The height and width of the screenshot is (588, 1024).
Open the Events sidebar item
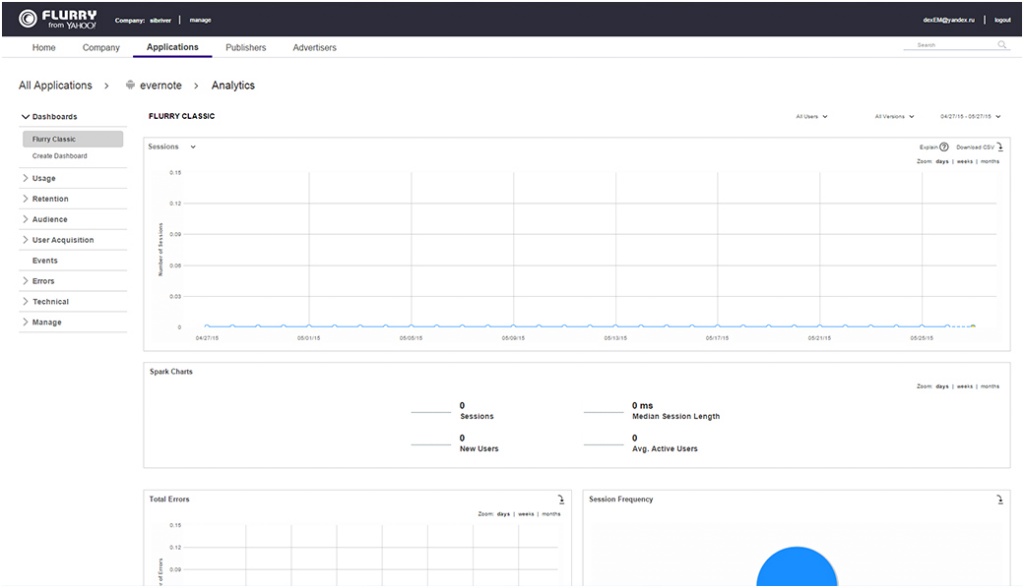[x=45, y=260]
